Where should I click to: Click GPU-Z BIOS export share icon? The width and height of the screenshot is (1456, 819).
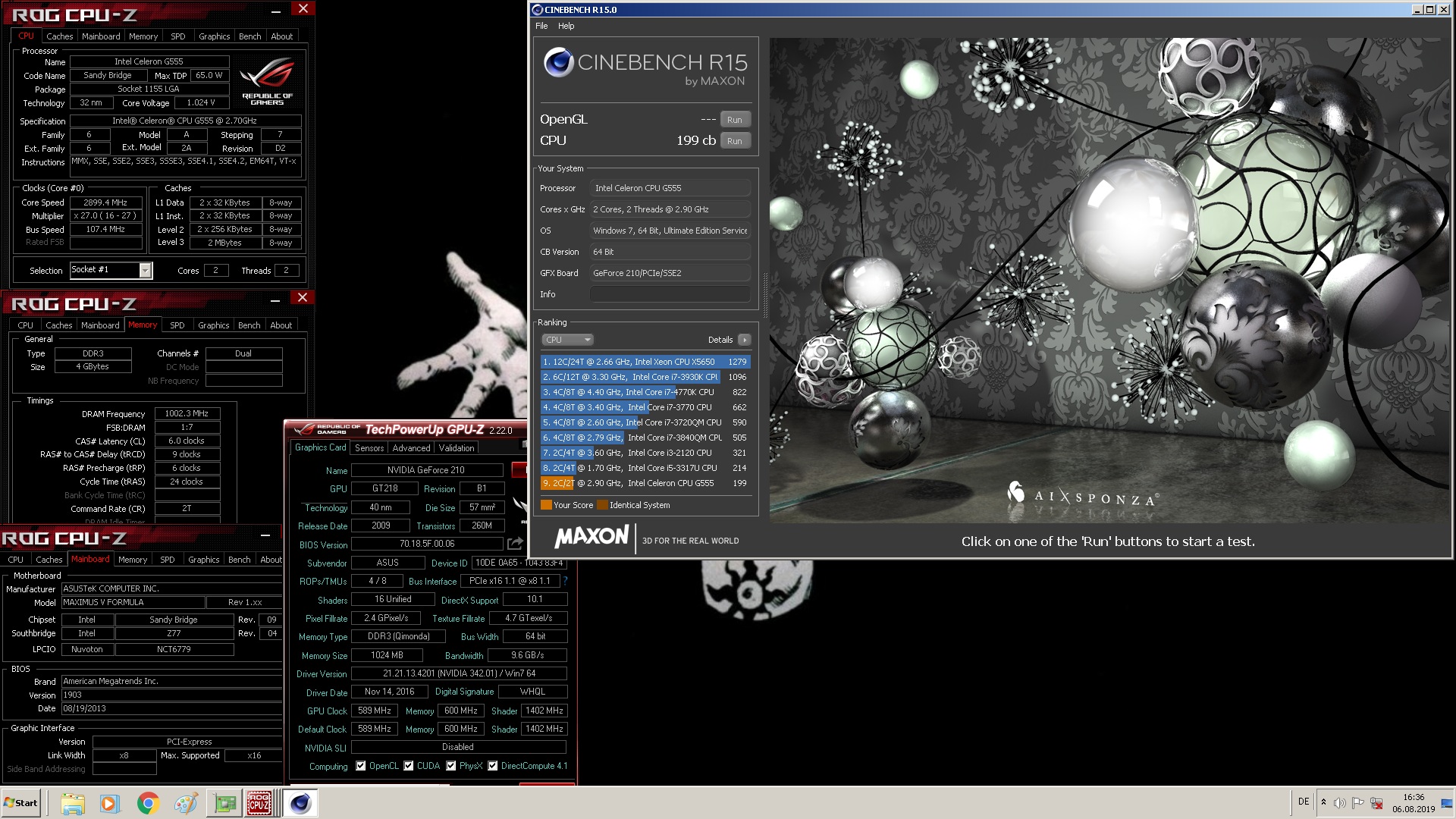coord(515,544)
